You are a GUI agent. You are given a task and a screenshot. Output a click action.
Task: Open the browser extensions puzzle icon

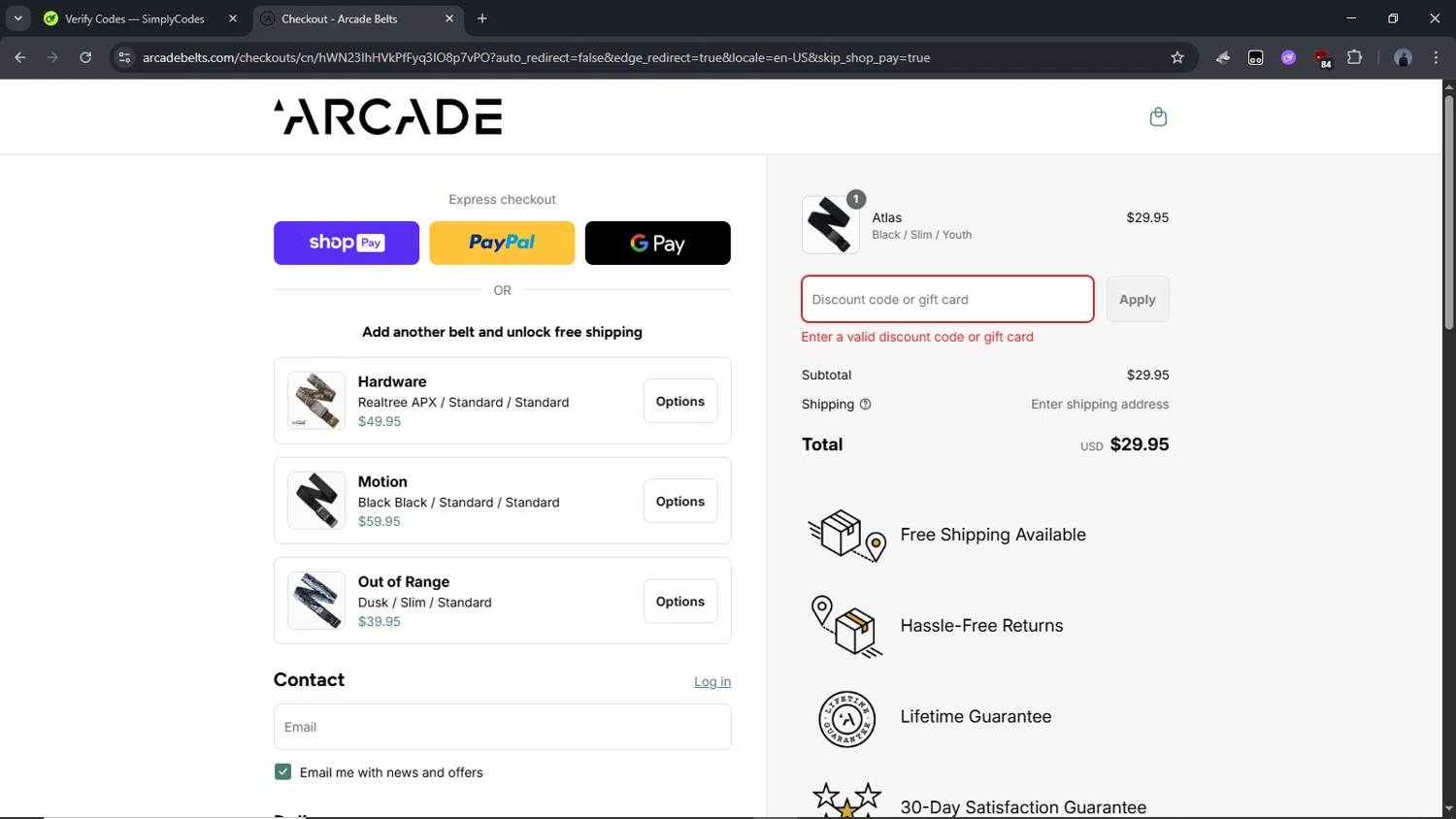click(x=1355, y=57)
